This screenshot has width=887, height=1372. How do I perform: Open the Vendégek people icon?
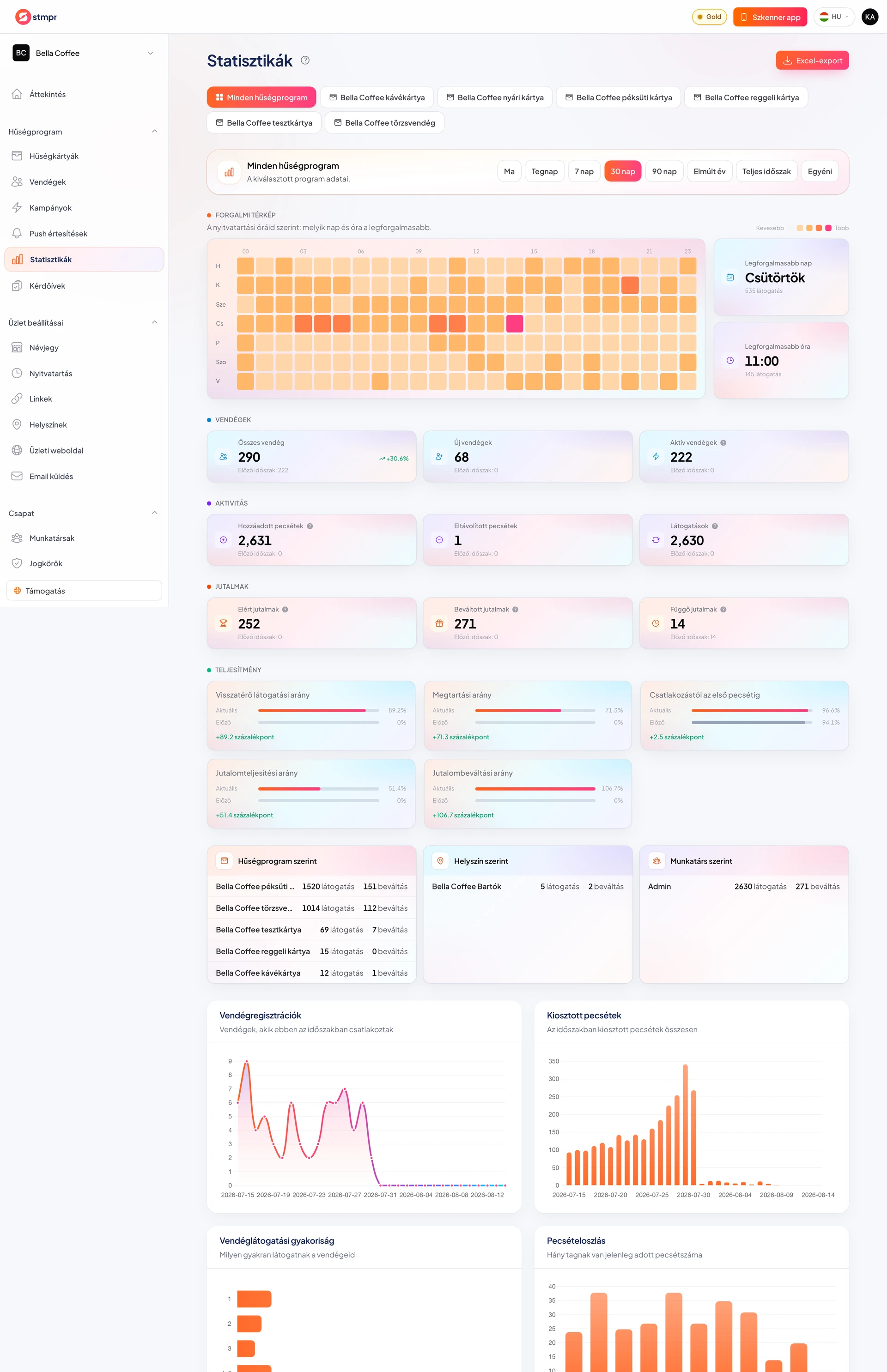pyautogui.click(x=17, y=182)
